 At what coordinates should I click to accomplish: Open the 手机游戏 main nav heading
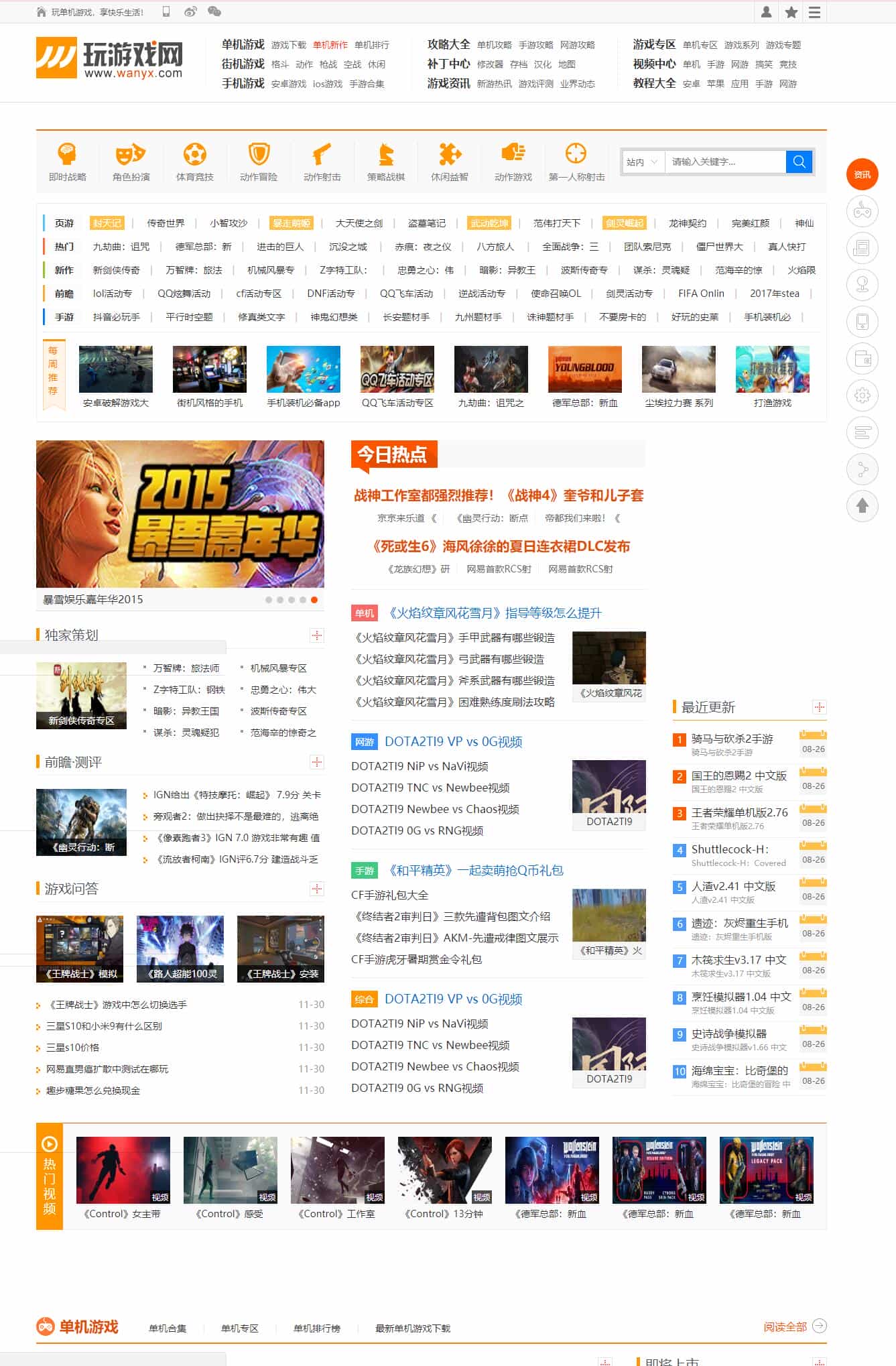click(x=243, y=83)
